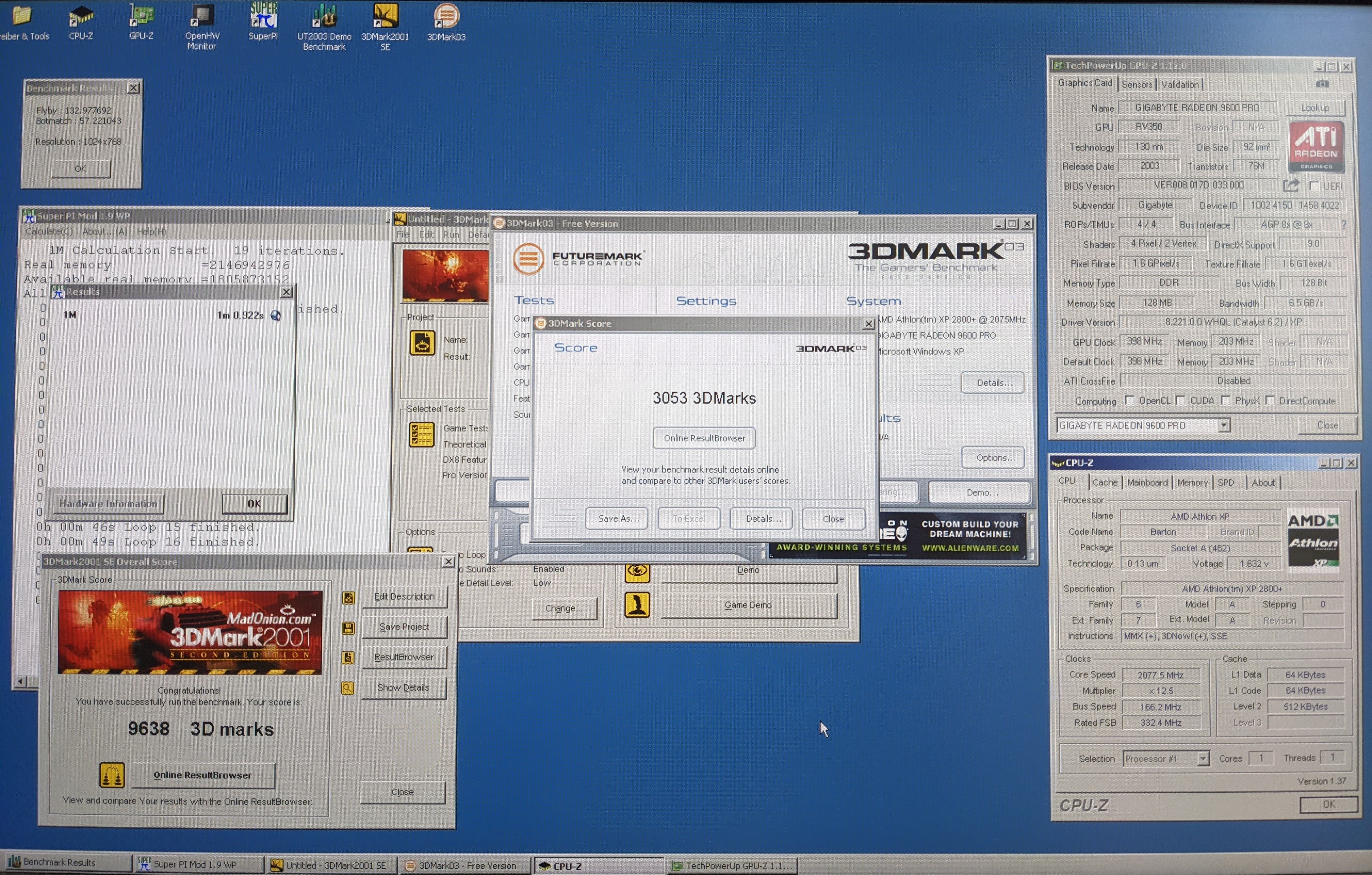
Task: Click the BIOS version share/export icon
Action: (1291, 185)
